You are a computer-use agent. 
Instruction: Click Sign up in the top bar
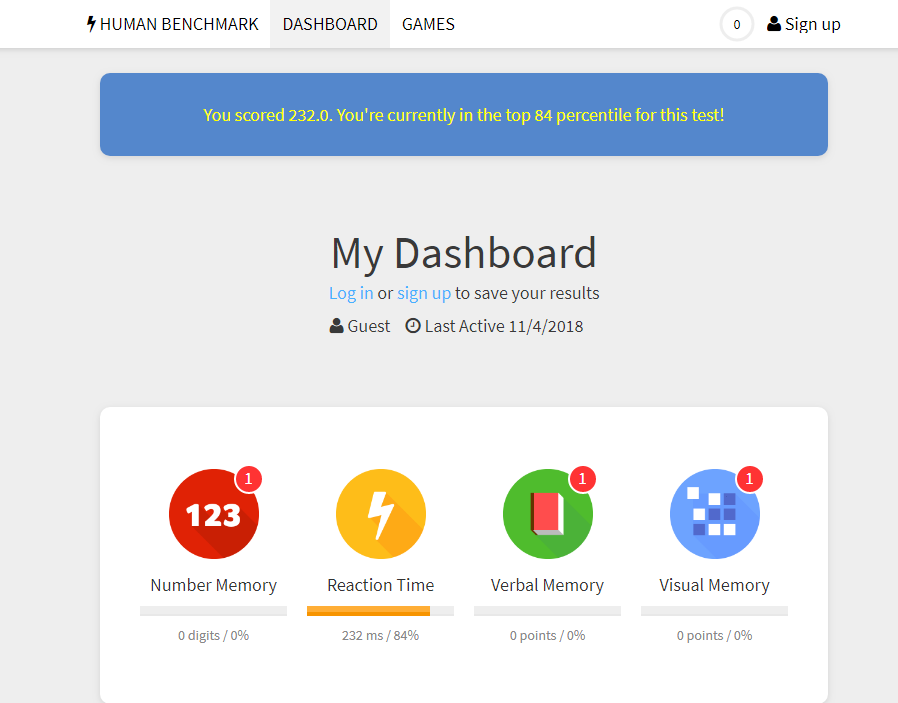[x=804, y=24]
